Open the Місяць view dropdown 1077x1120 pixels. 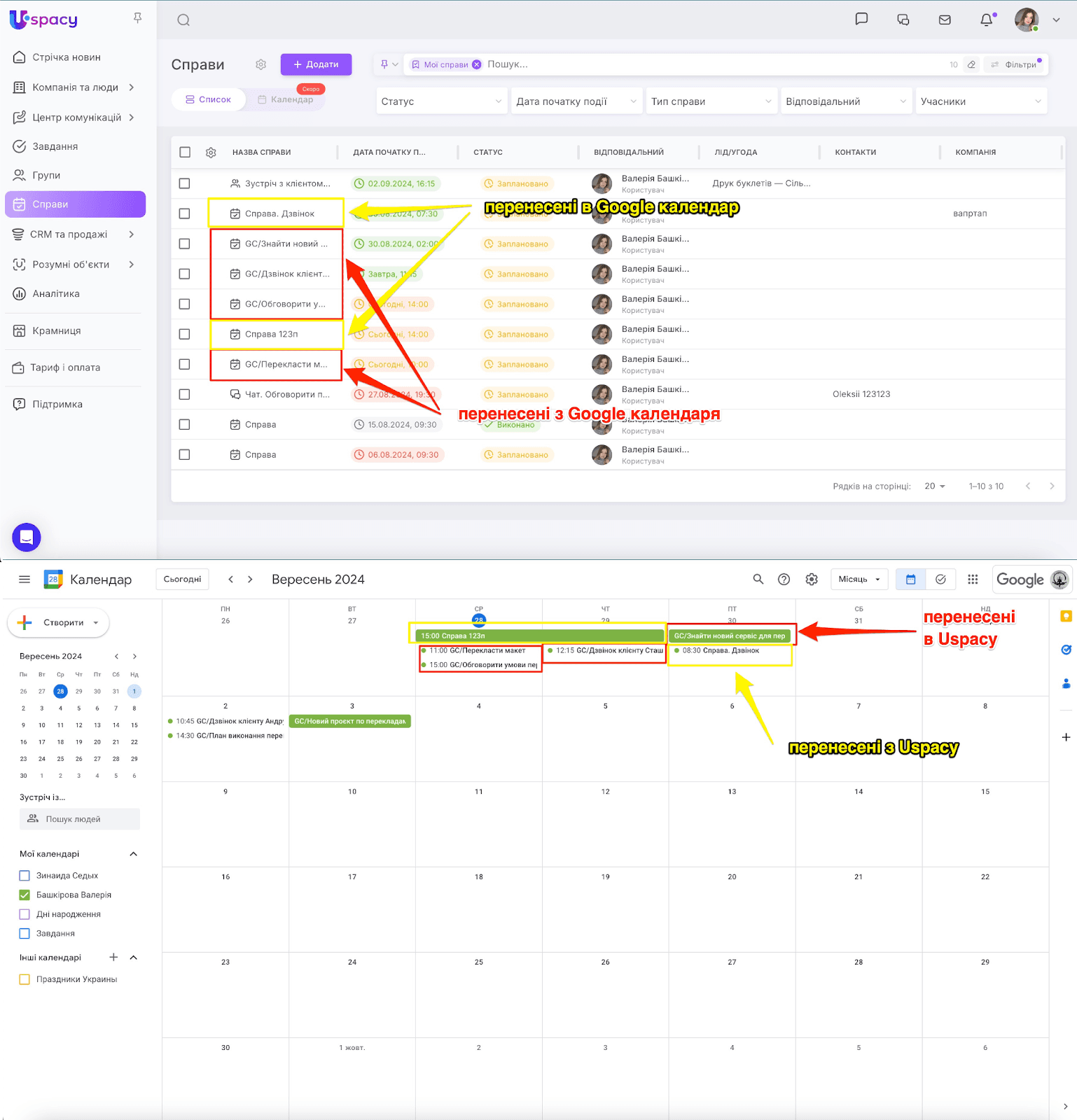pyautogui.click(x=859, y=580)
